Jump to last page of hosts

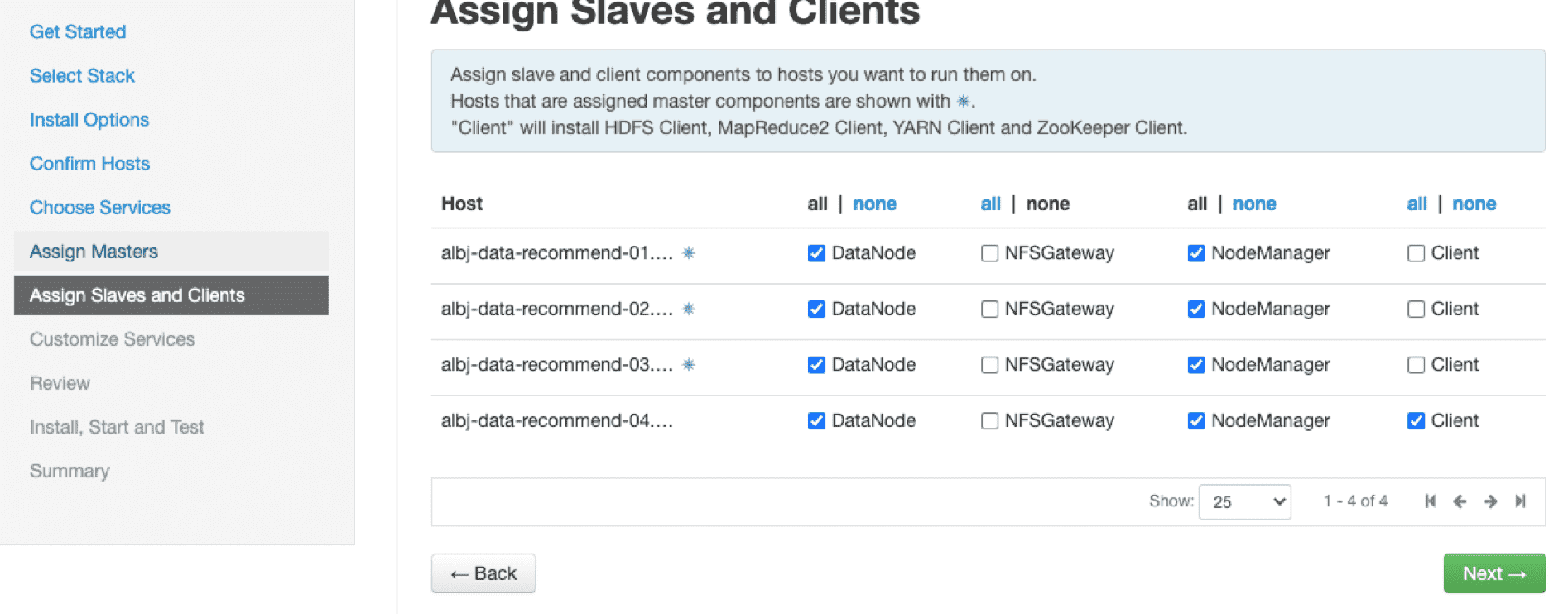(1520, 501)
